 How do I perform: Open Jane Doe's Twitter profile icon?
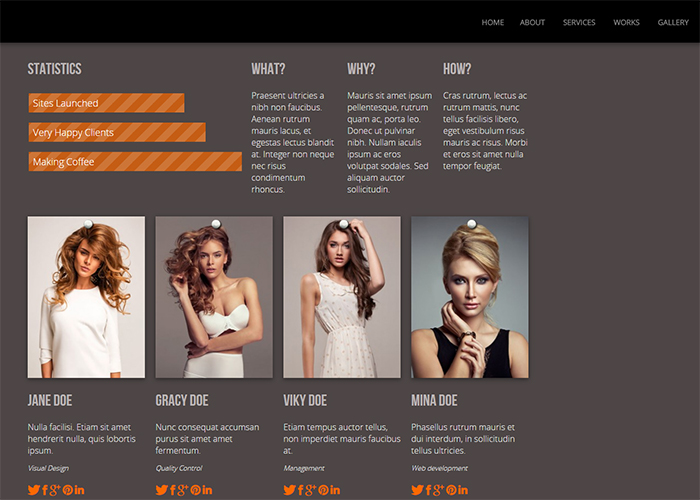tap(34, 490)
